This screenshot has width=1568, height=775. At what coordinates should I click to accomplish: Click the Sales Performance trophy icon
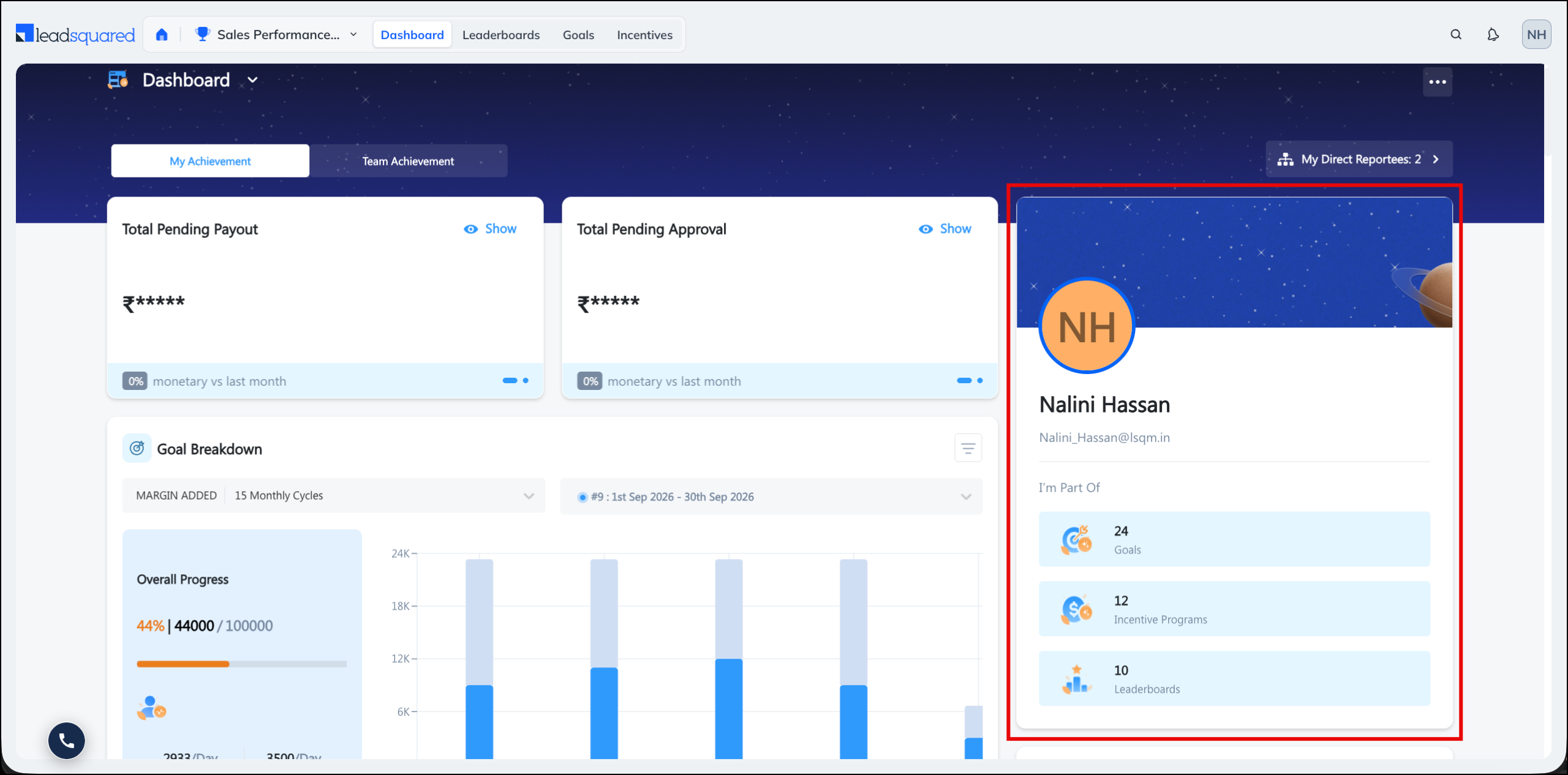202,34
